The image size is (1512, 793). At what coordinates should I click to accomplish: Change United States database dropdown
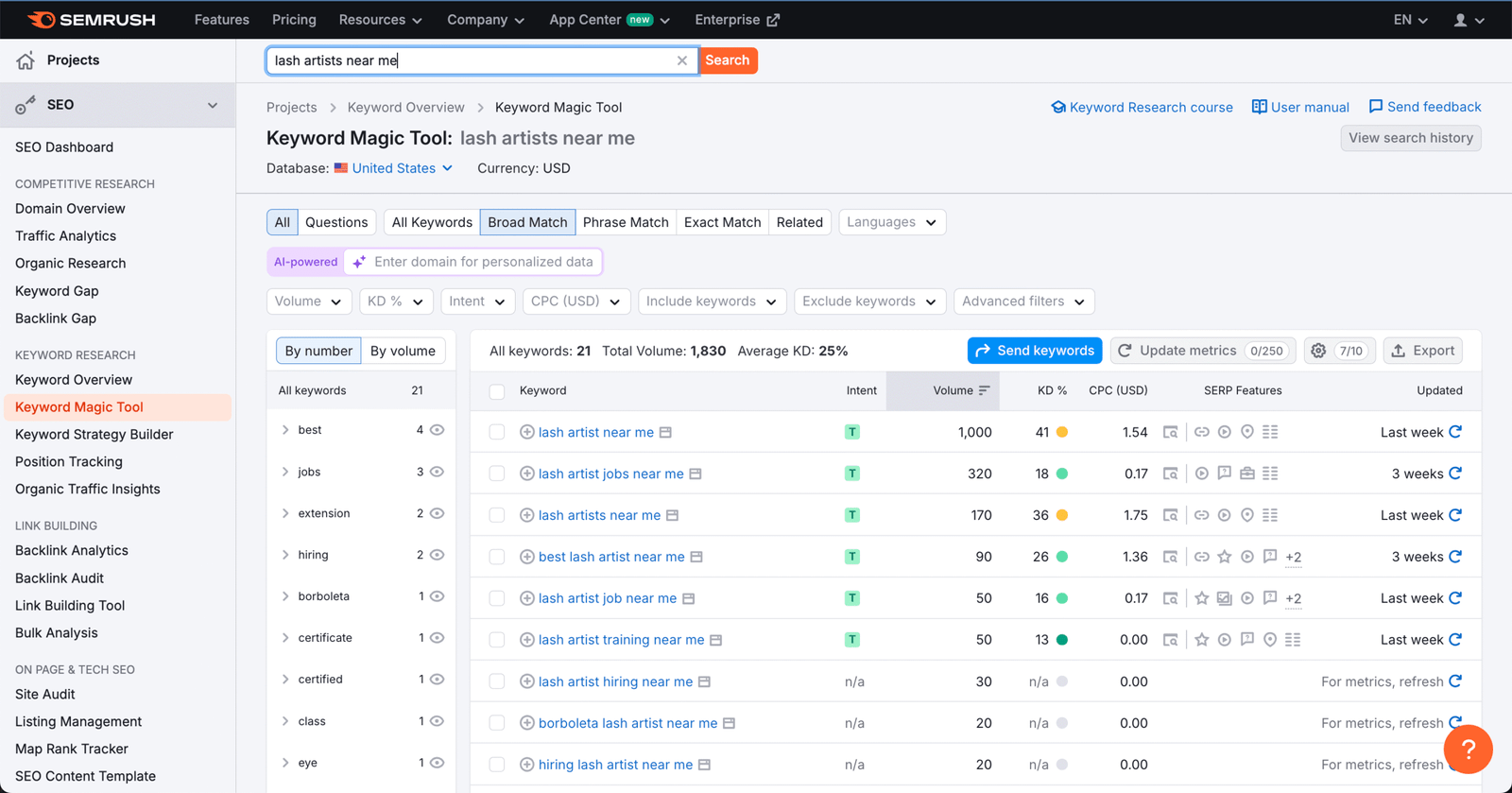tap(393, 168)
